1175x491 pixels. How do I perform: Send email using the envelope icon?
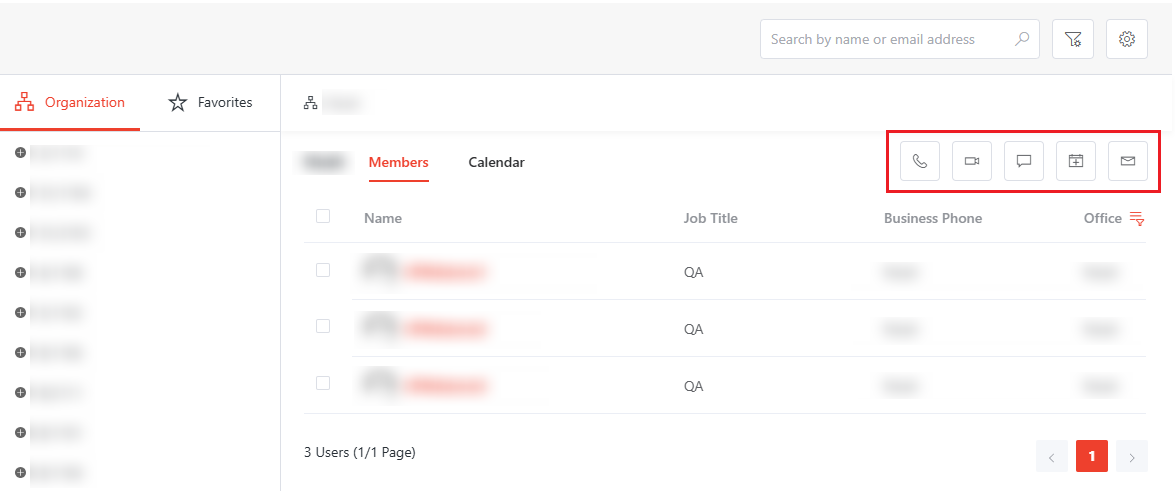click(1128, 161)
